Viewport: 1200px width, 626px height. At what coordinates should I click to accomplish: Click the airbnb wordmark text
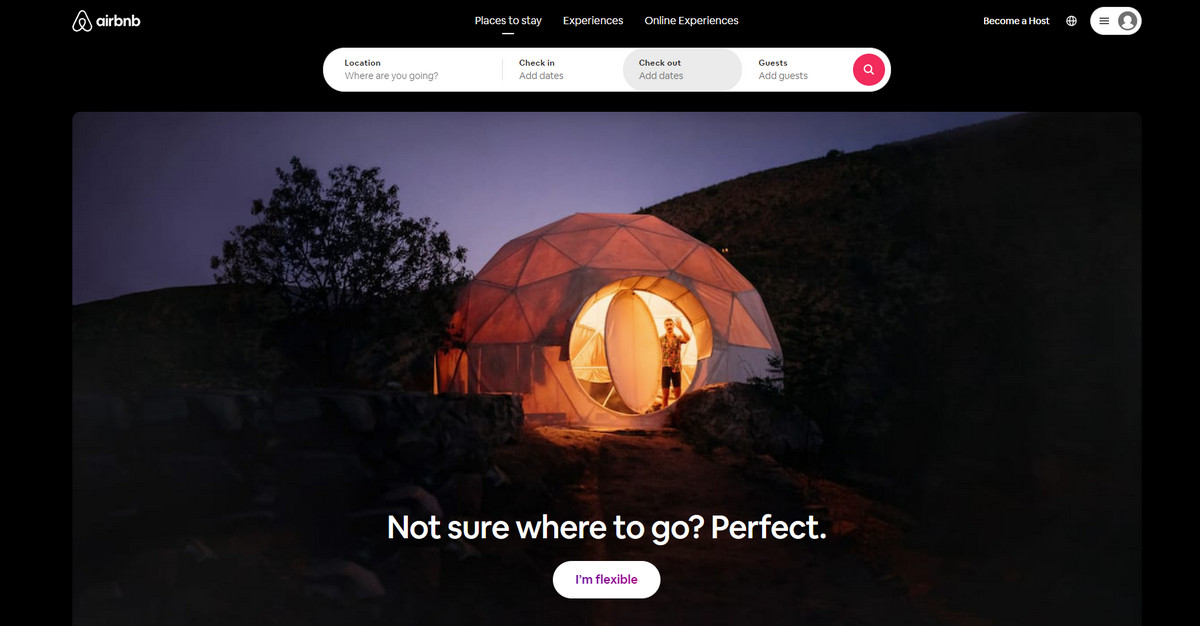point(118,21)
